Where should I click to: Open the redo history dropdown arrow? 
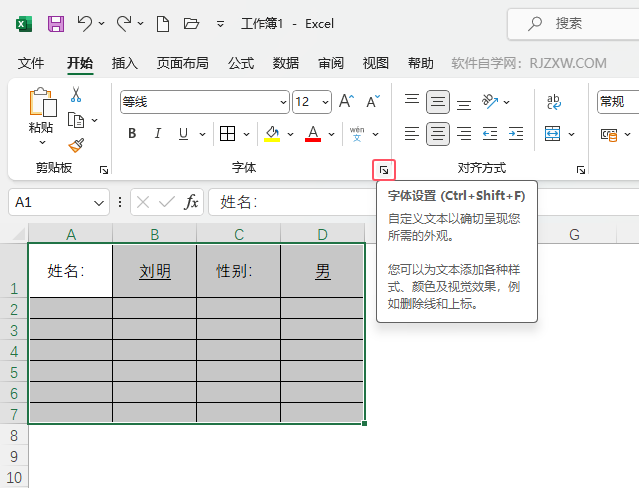pyautogui.click(x=140, y=24)
